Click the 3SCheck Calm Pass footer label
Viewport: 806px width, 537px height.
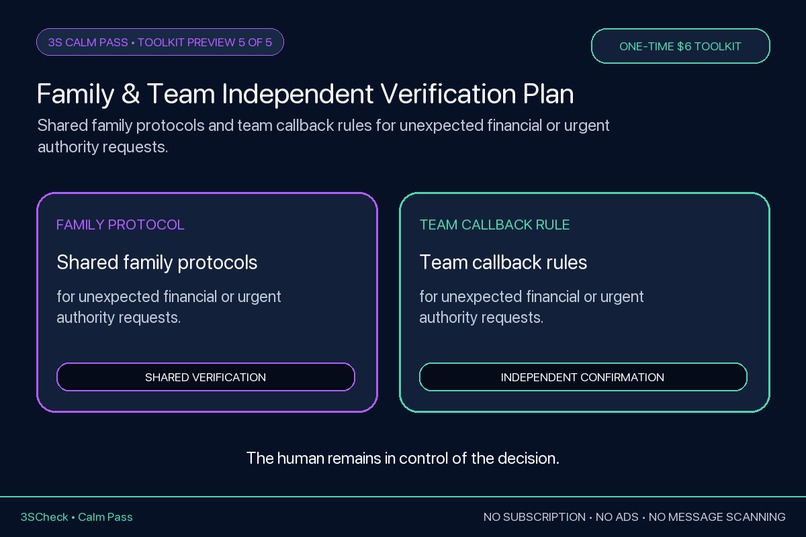77,517
